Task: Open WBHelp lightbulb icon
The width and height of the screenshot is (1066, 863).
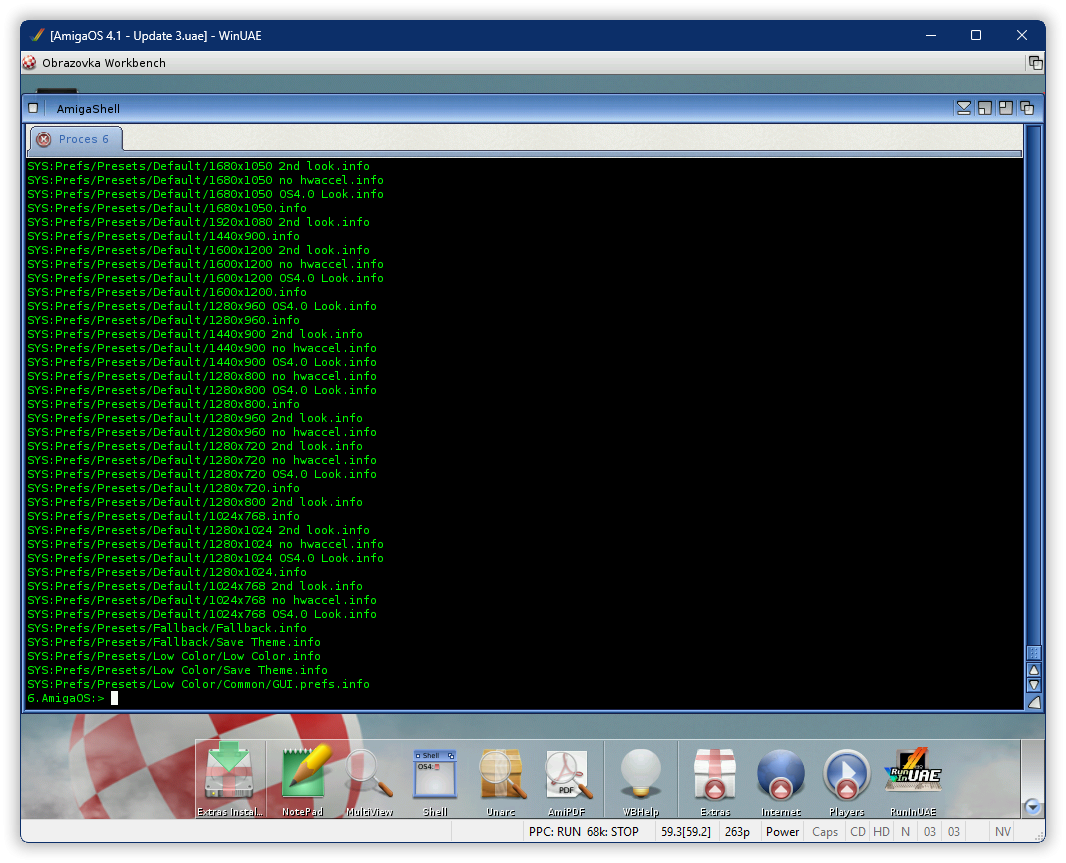Action: (641, 777)
